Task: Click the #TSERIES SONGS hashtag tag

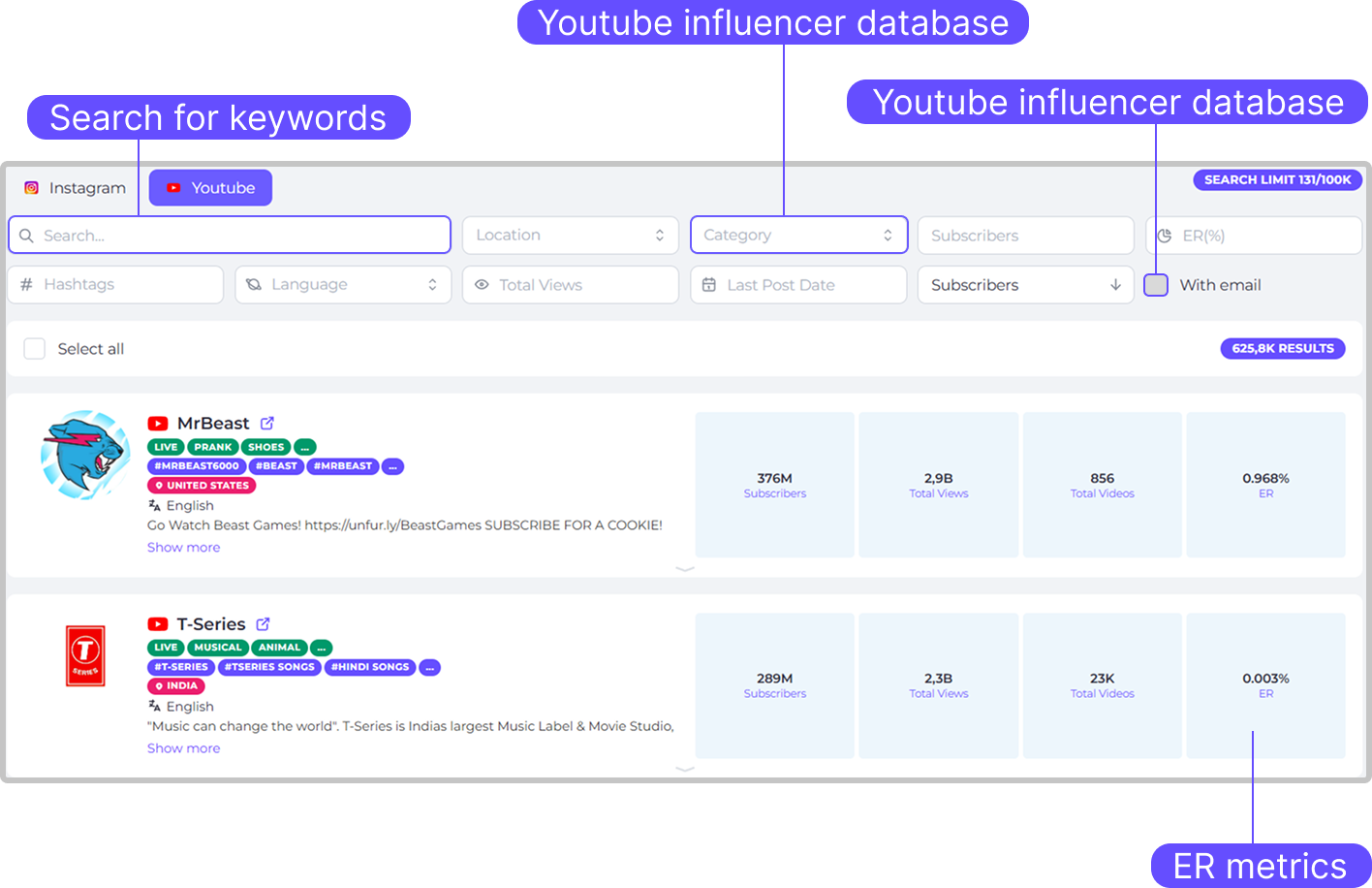Action: coord(269,667)
